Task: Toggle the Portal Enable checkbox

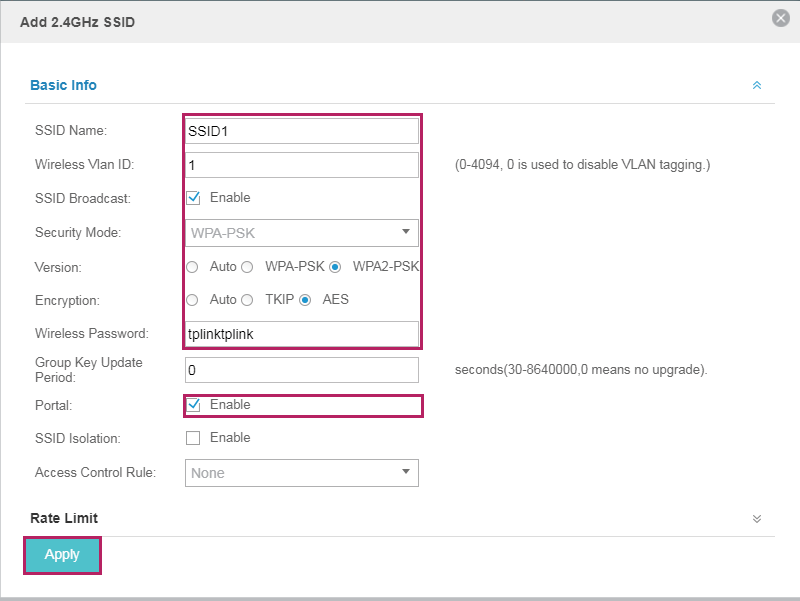Action: [193, 405]
